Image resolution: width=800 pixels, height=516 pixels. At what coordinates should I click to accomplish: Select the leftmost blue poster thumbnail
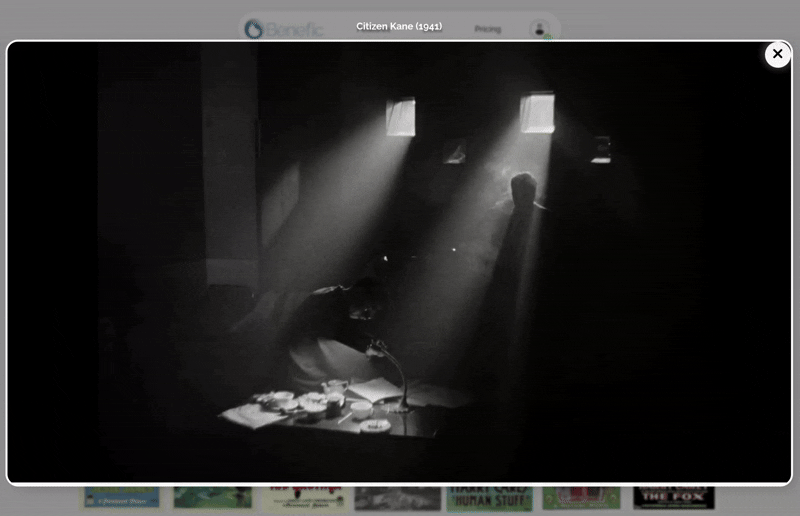(x=121, y=497)
